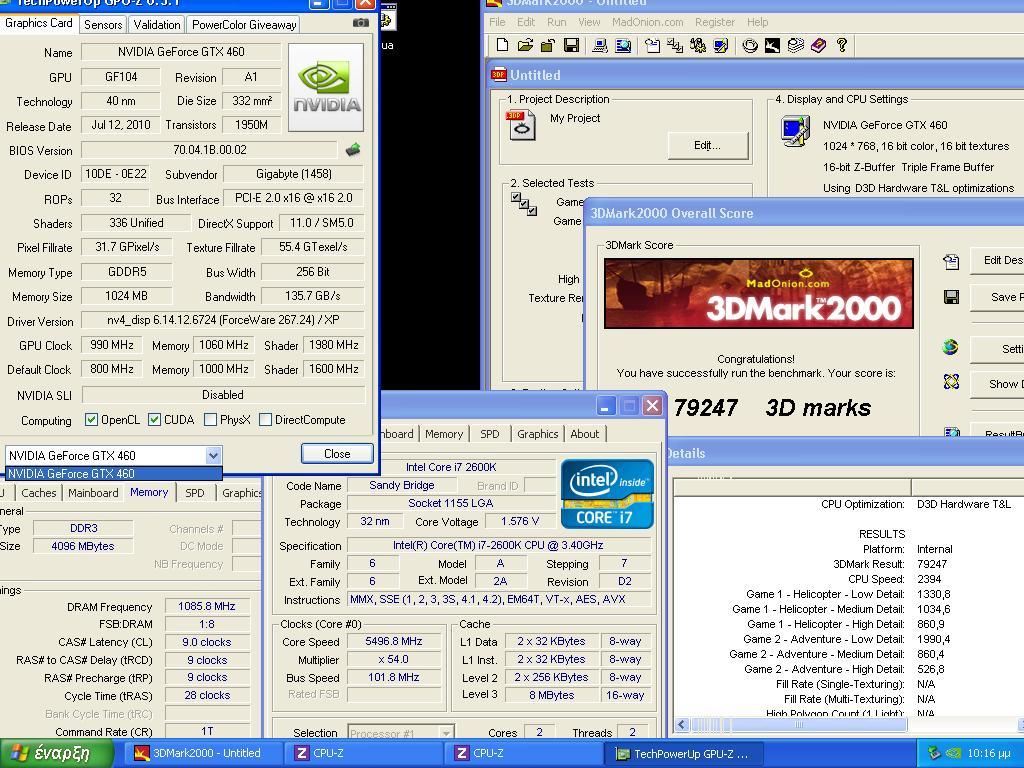Click the round dial toolbar icon in 3DMark2000
This screenshot has height=768, width=1024.
tap(750, 45)
